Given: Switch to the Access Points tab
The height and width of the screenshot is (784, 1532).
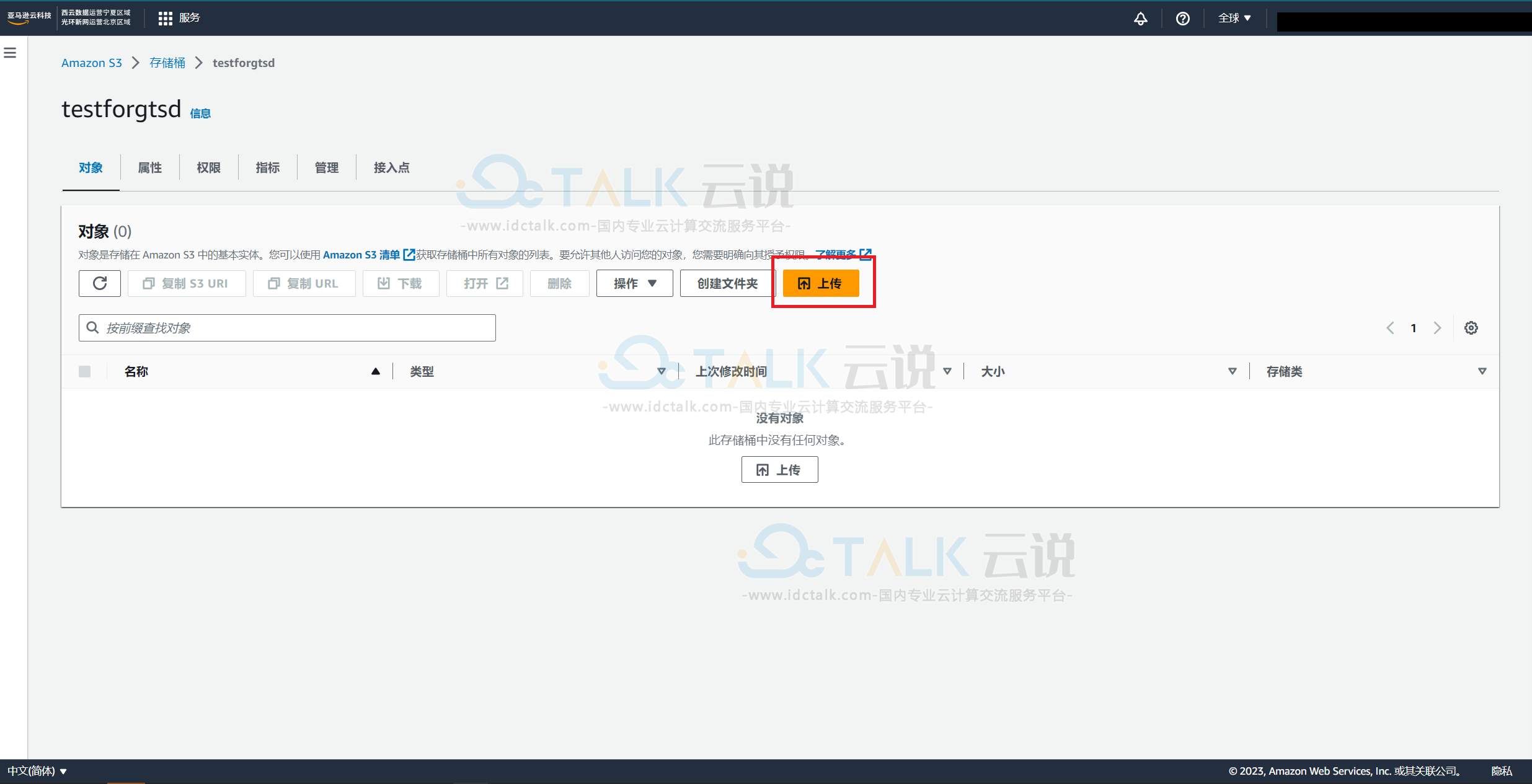Looking at the screenshot, I should [391, 168].
